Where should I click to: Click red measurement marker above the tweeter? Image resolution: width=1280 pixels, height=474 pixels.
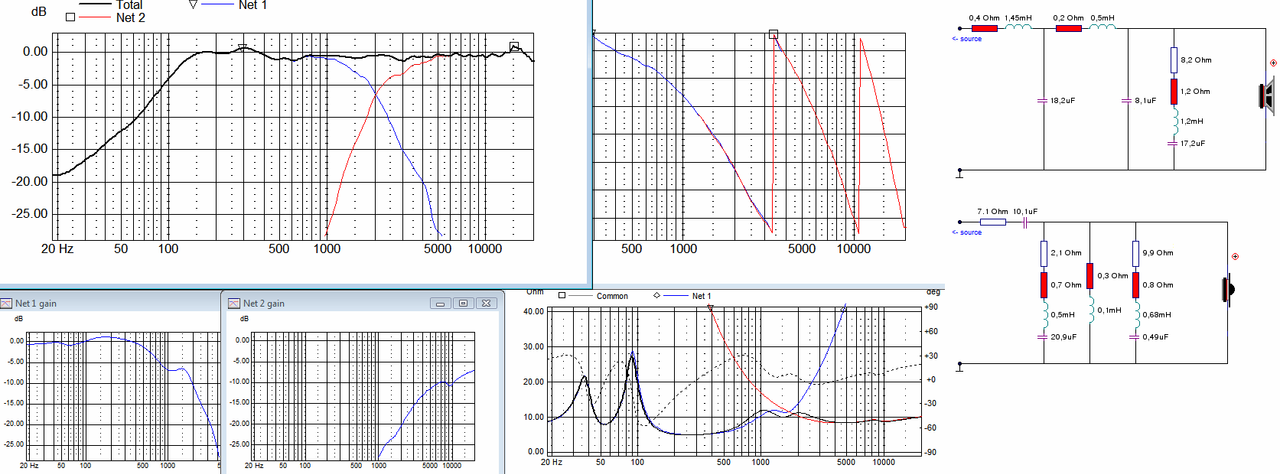point(1235,257)
